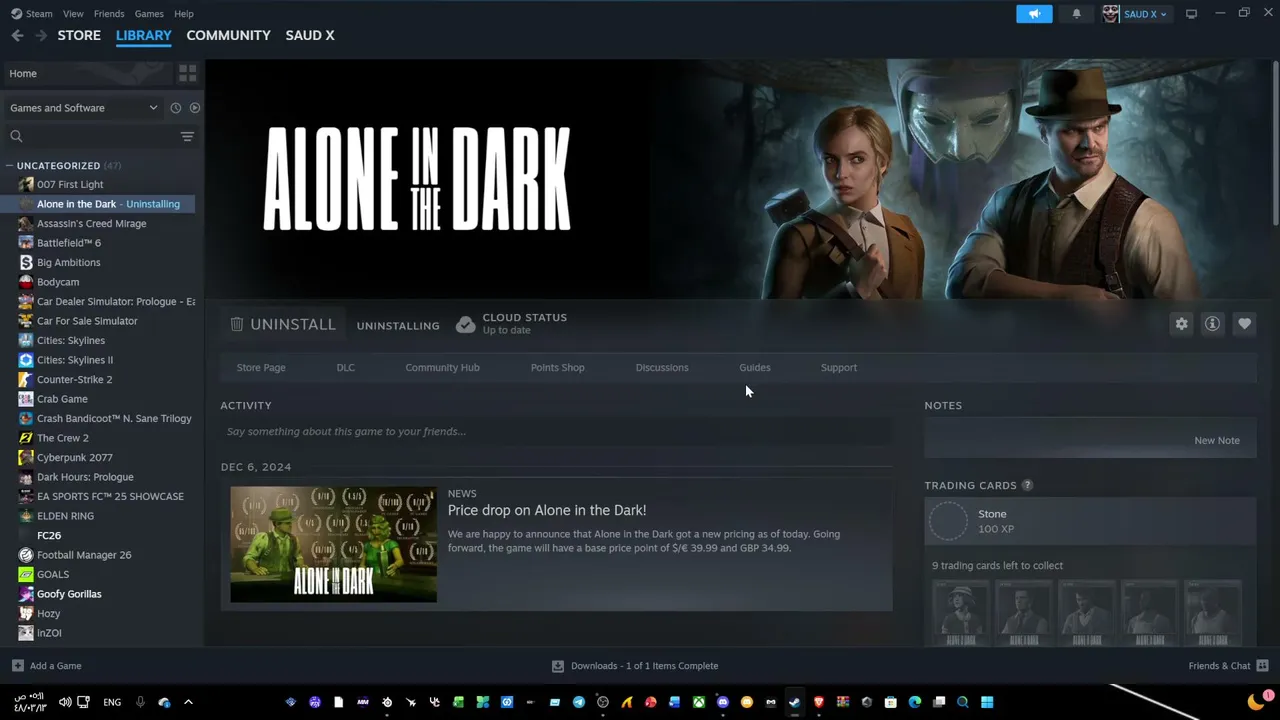This screenshot has height=720, width=1280.
Task: Click the taskbar volume speaker icon
Action: [65, 702]
